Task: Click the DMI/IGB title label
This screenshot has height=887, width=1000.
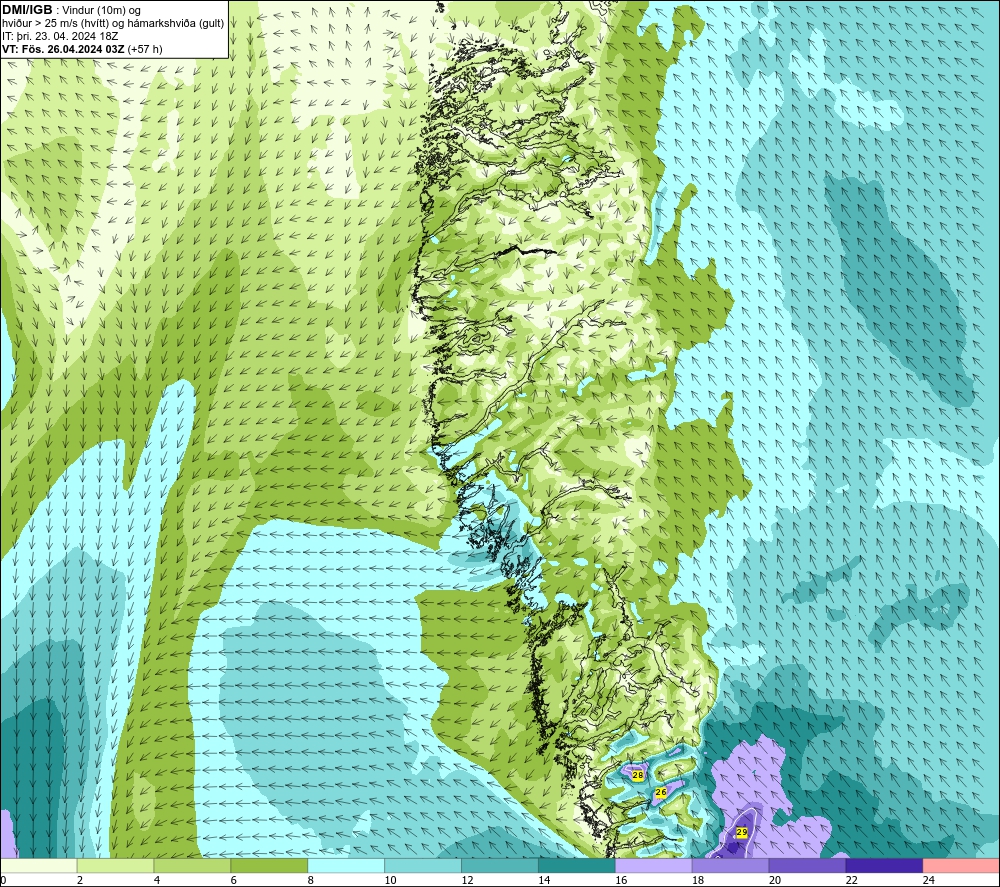Action: [x=27, y=10]
